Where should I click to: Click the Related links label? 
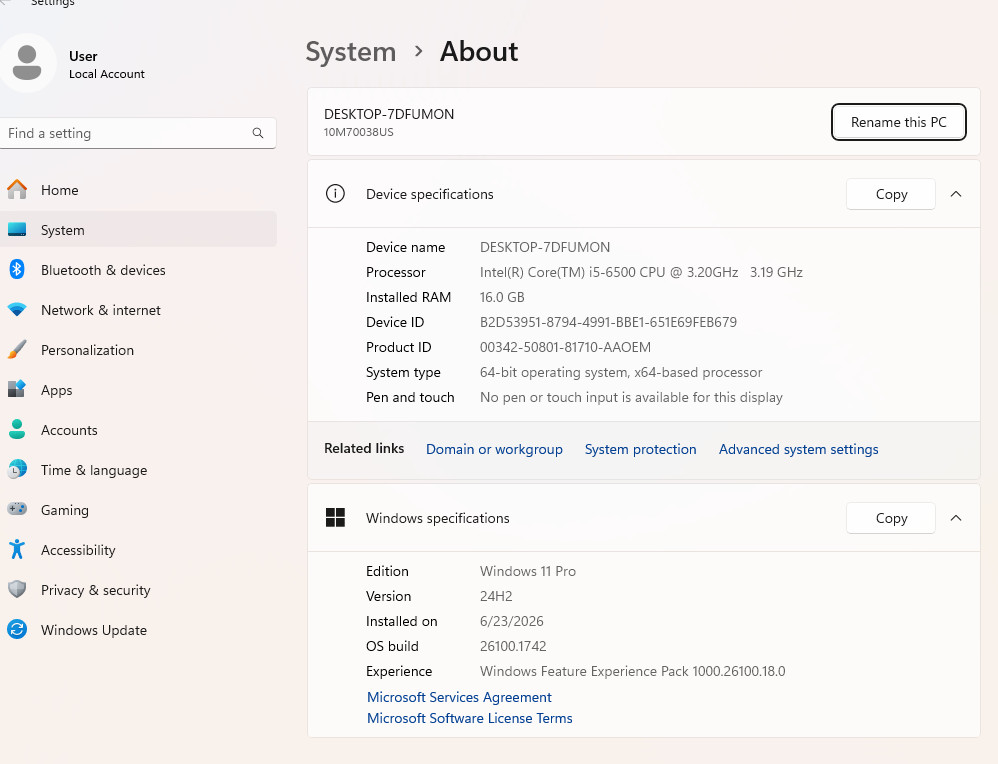pyautogui.click(x=364, y=448)
